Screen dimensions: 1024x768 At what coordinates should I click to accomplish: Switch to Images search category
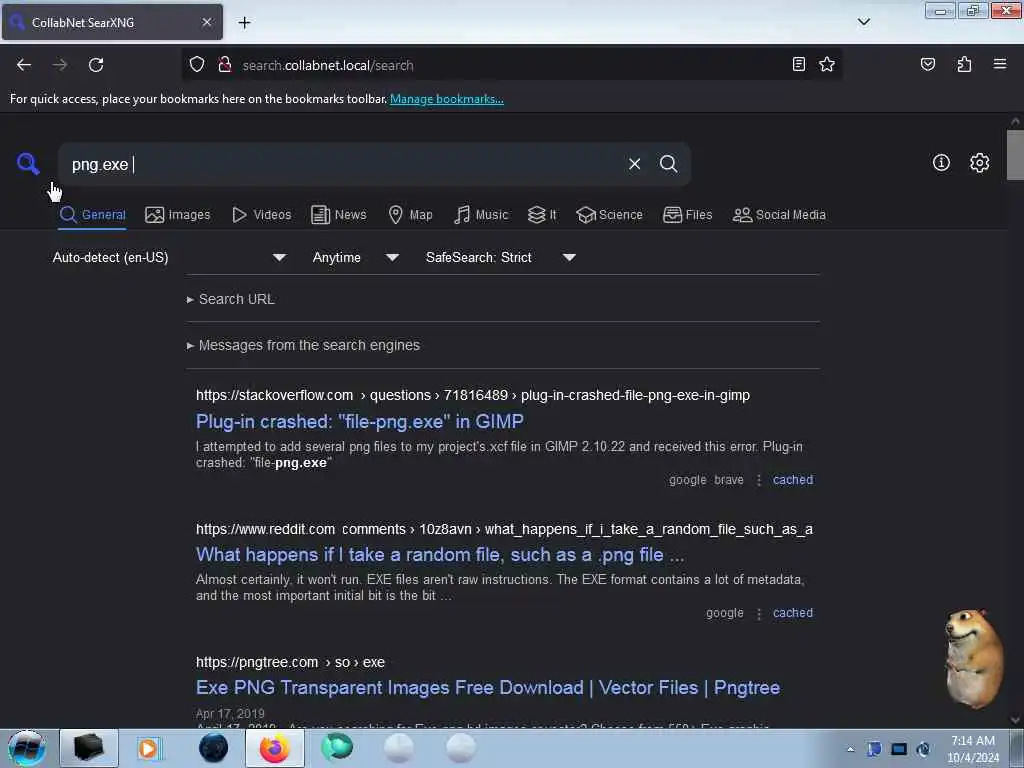click(178, 215)
